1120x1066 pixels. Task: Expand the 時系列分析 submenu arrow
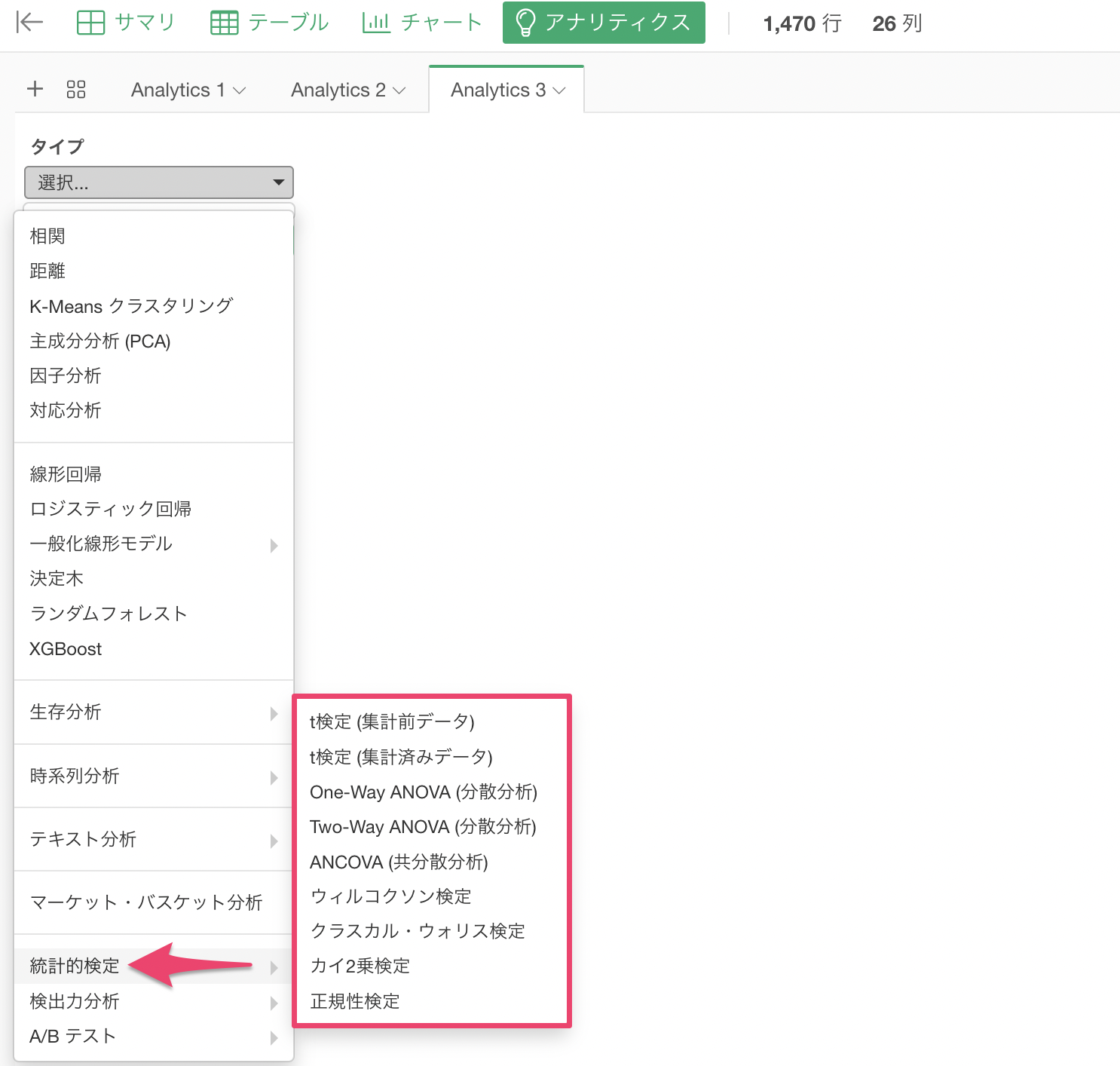[274, 777]
